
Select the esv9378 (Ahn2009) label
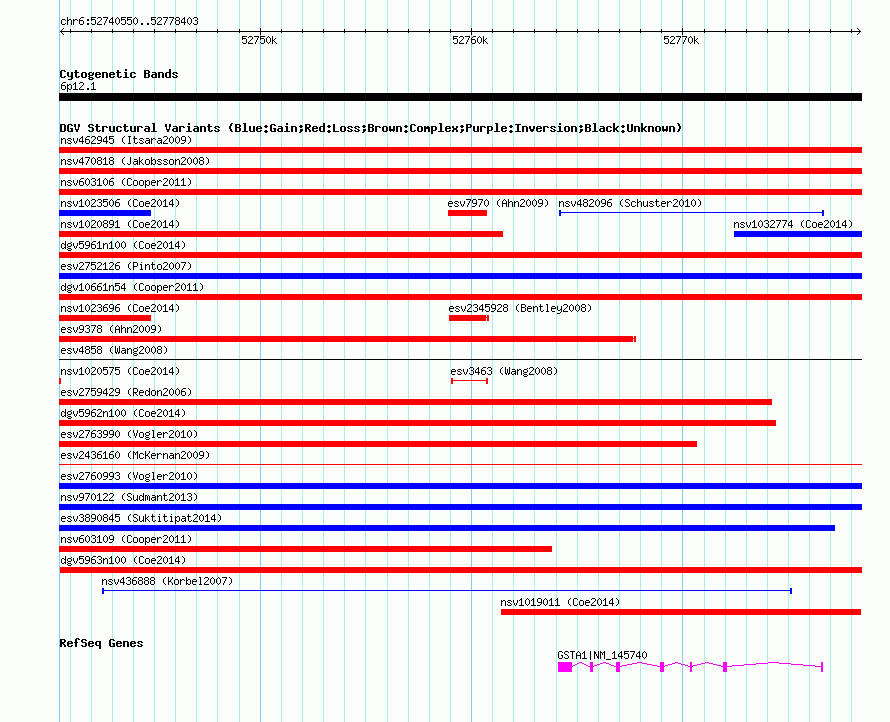click(111, 329)
